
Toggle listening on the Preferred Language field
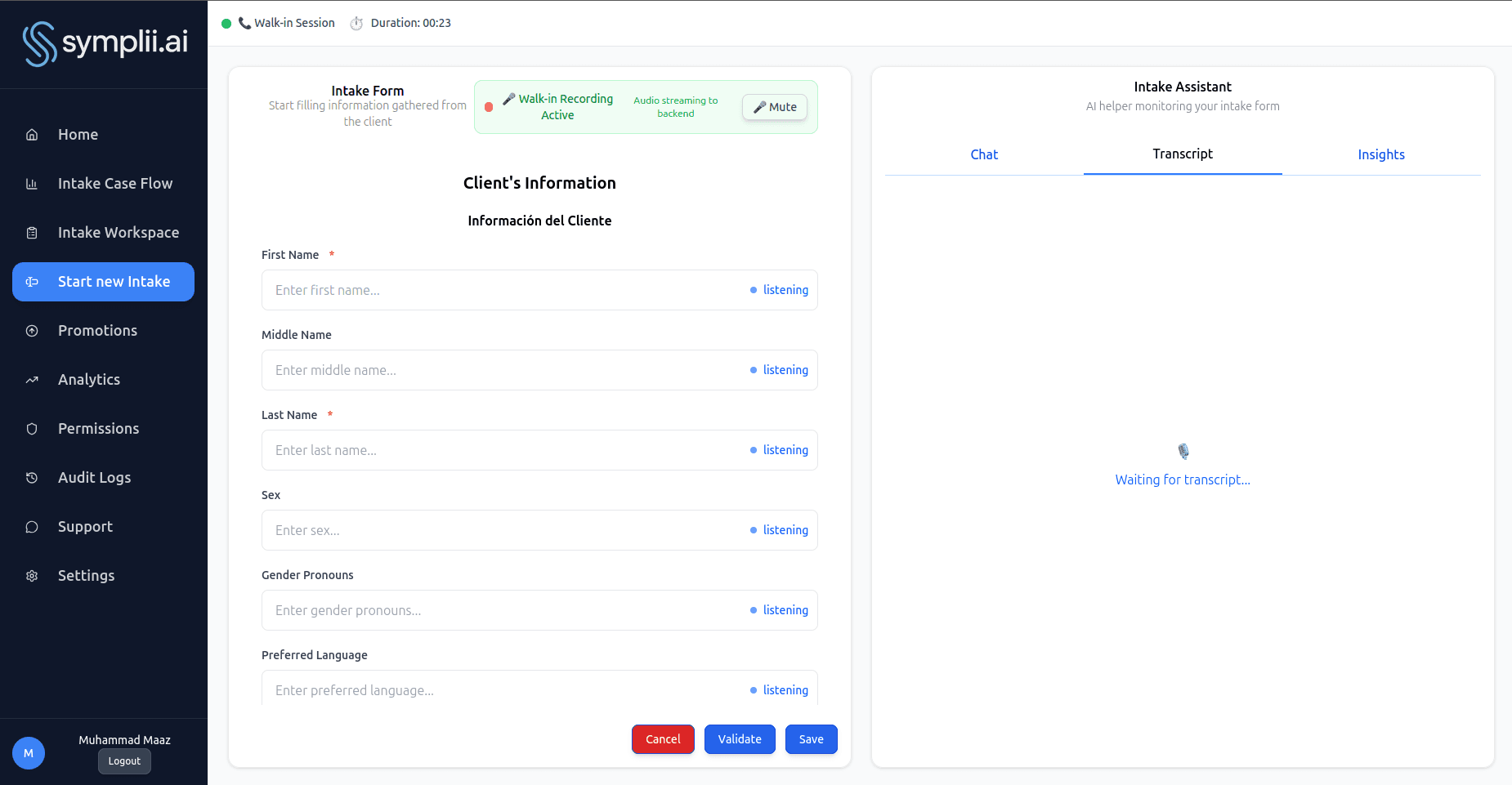point(778,690)
